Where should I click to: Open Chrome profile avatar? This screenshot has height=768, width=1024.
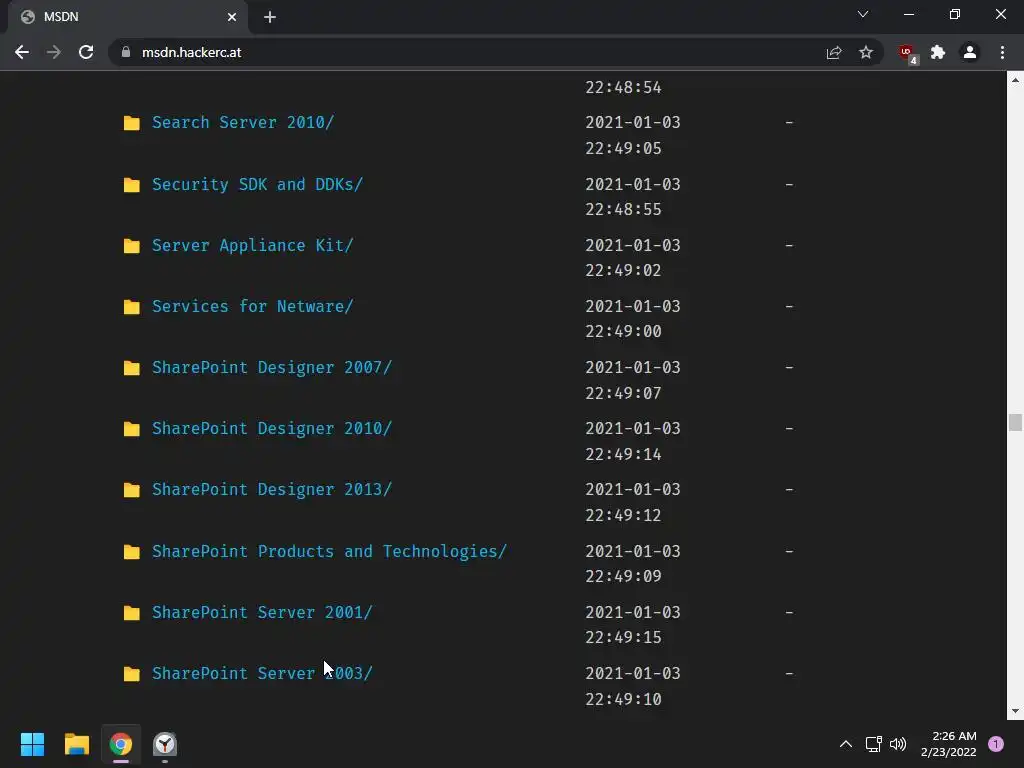tap(970, 52)
